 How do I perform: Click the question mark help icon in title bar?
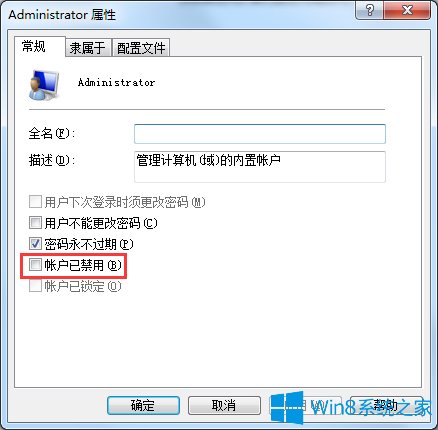pyautogui.click(x=370, y=10)
